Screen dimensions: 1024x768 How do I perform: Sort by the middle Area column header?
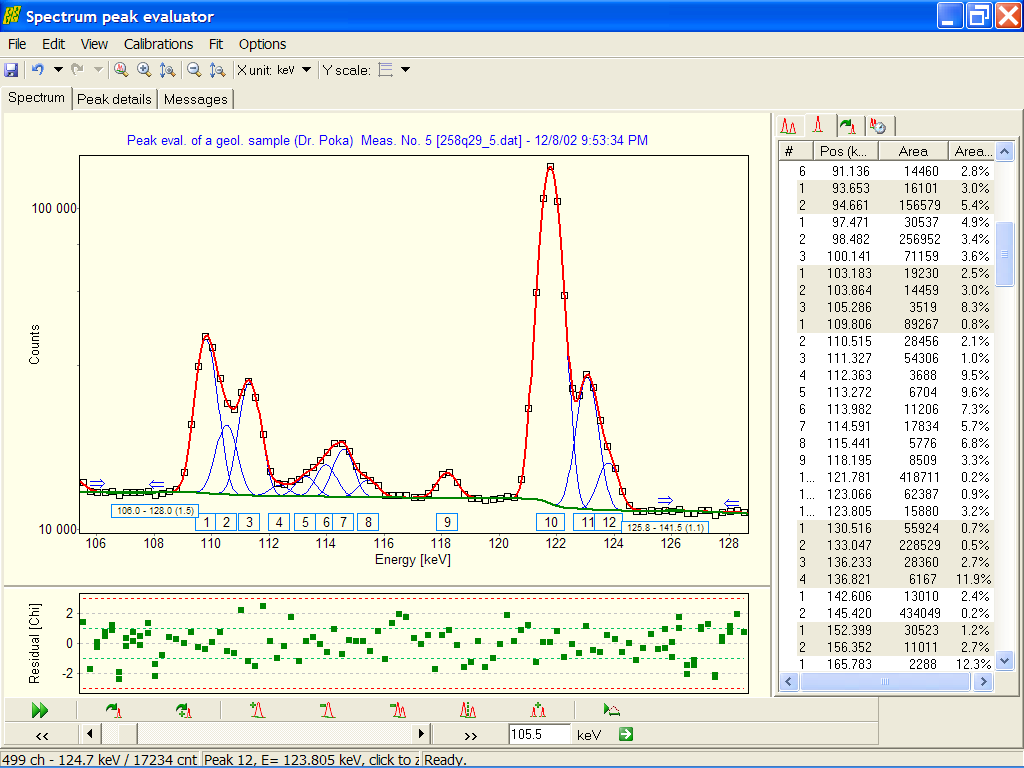[913, 152]
